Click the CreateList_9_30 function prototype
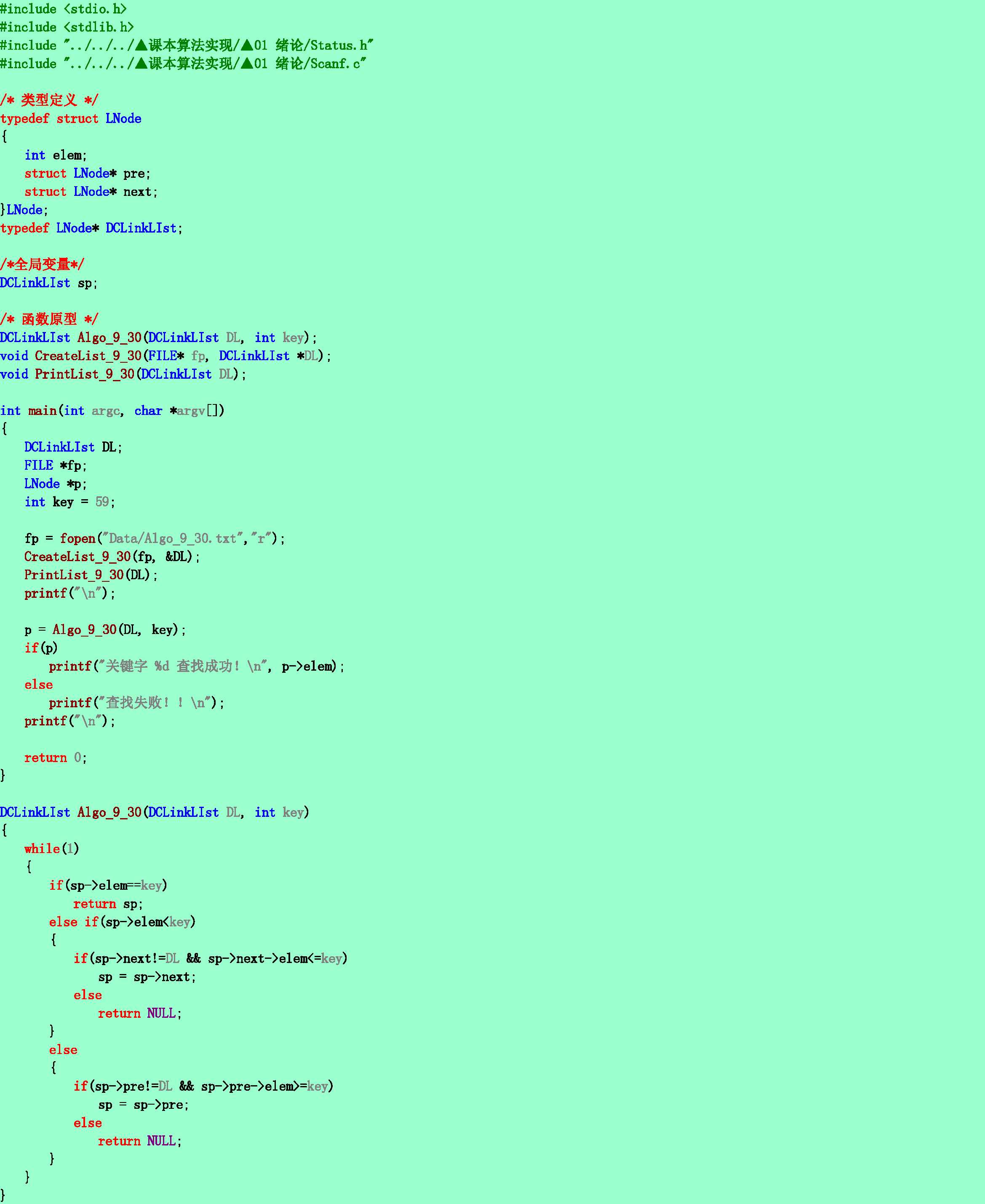Viewport: 985px width, 1204px height. pos(165,356)
